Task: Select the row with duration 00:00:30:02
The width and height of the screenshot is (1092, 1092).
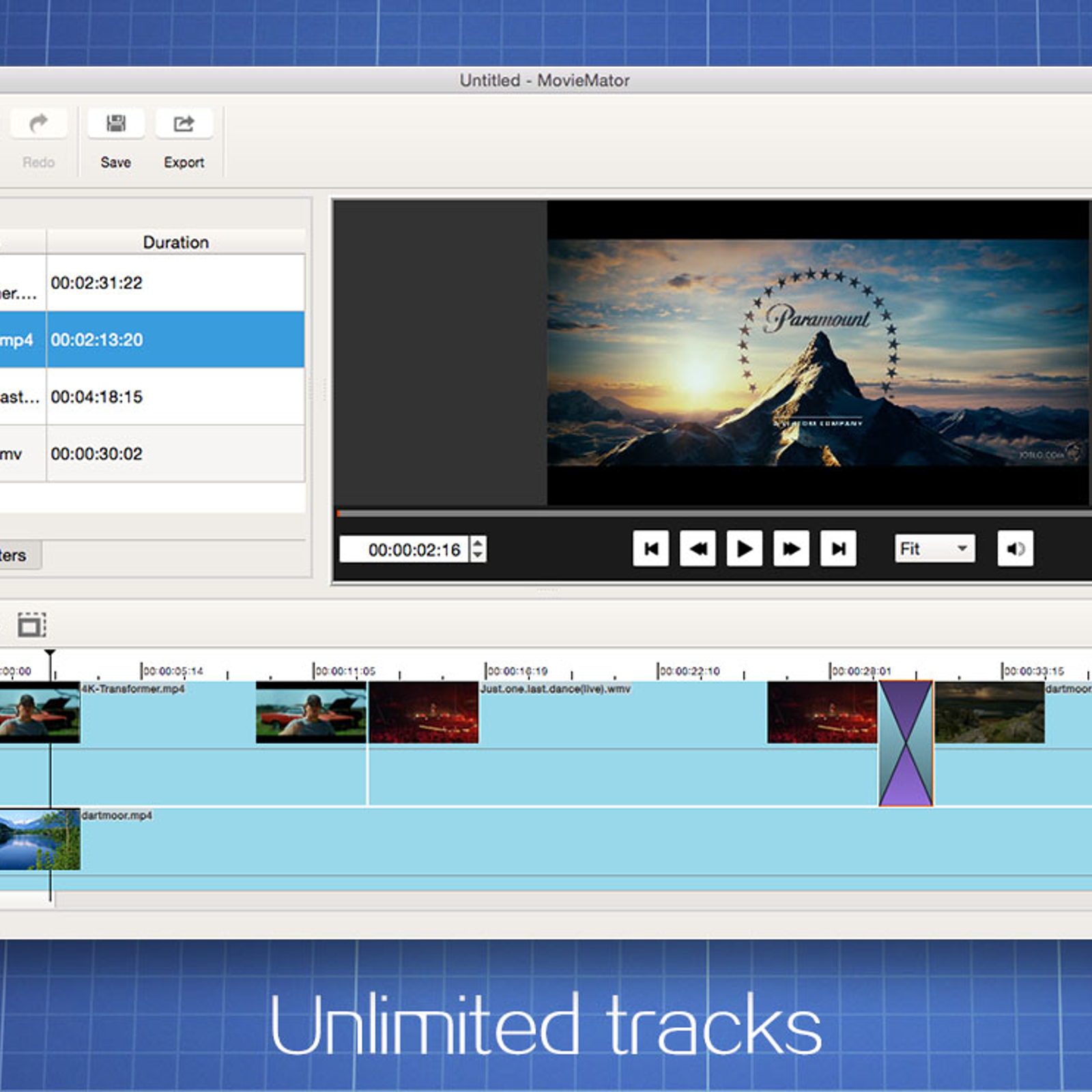Action: click(152, 453)
